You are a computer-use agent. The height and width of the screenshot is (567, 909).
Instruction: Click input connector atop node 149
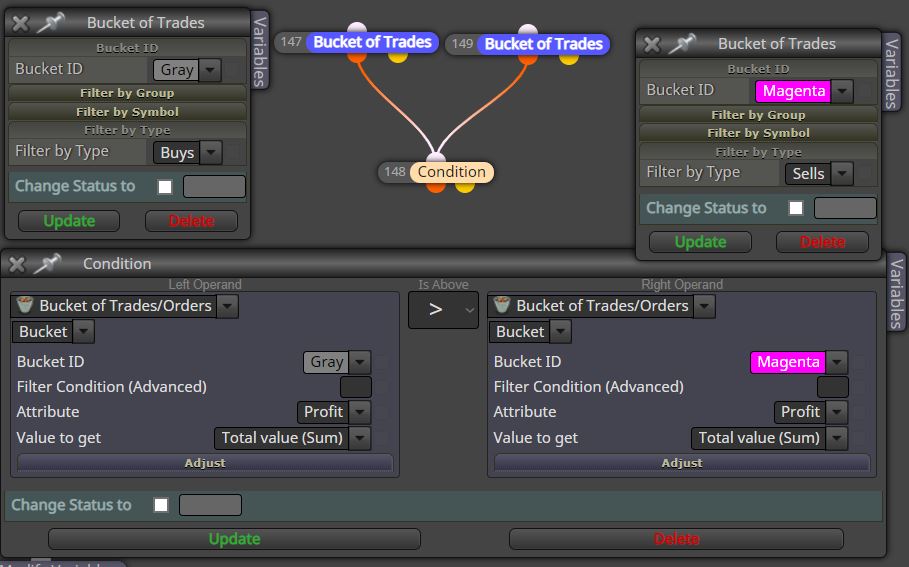click(x=528, y=29)
